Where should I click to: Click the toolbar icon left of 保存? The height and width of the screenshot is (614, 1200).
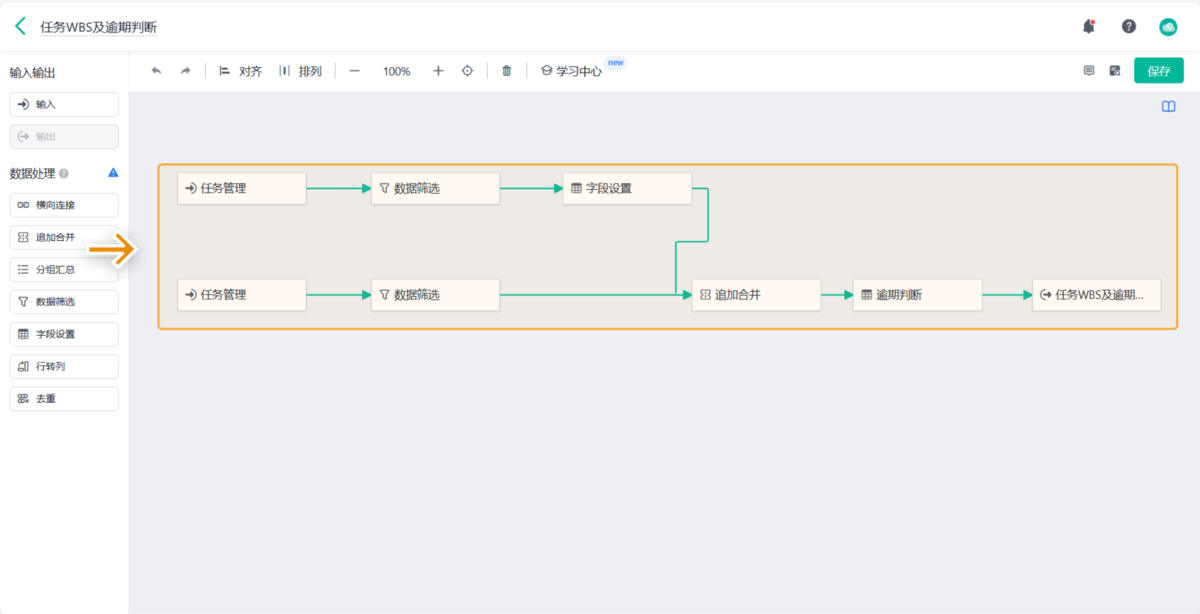tap(1115, 71)
